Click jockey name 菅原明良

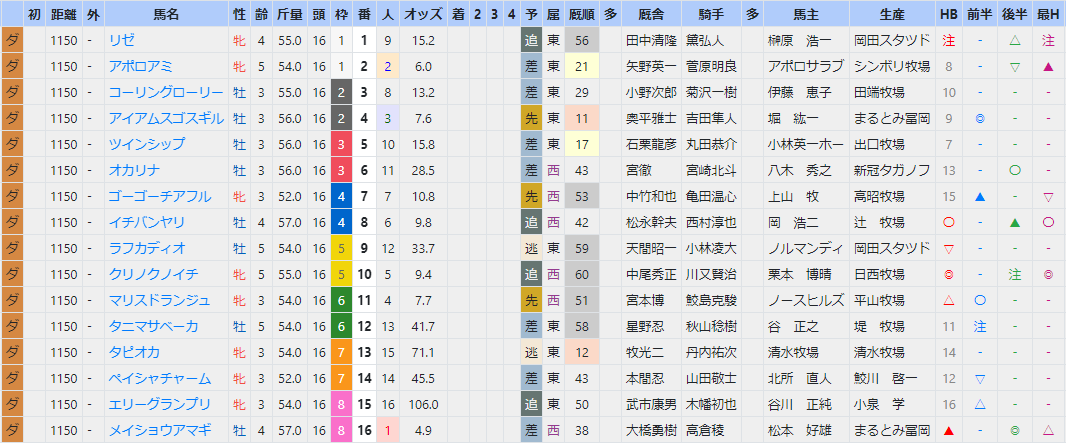[x=711, y=67]
